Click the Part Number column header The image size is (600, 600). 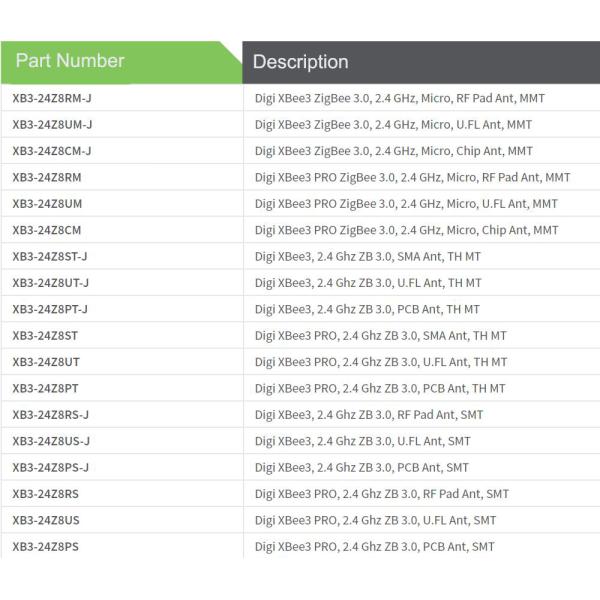70,61
